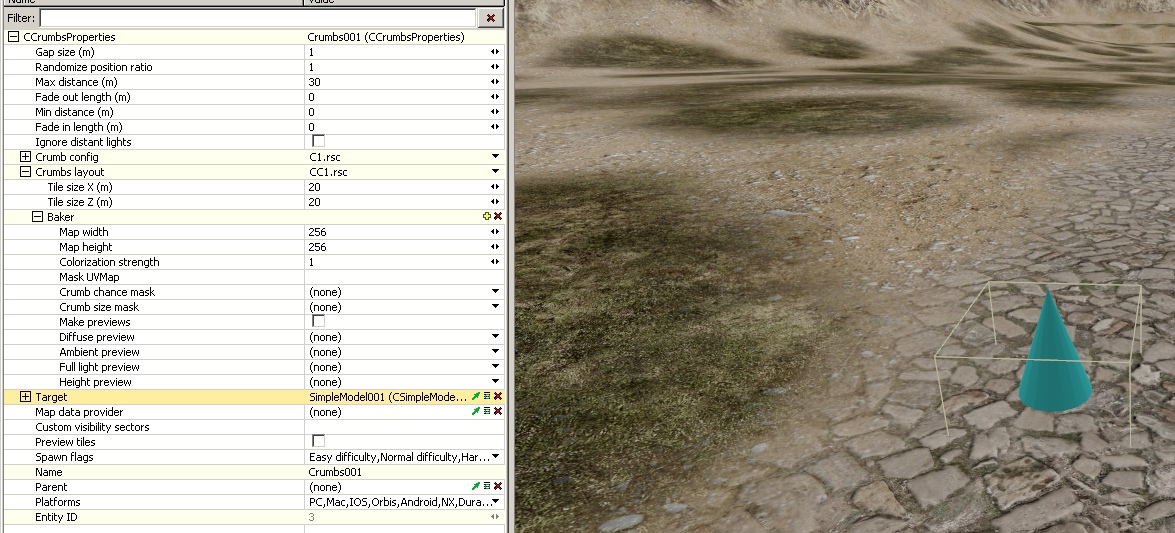Select the Parent property label
The height and width of the screenshot is (533, 1175).
[51, 487]
